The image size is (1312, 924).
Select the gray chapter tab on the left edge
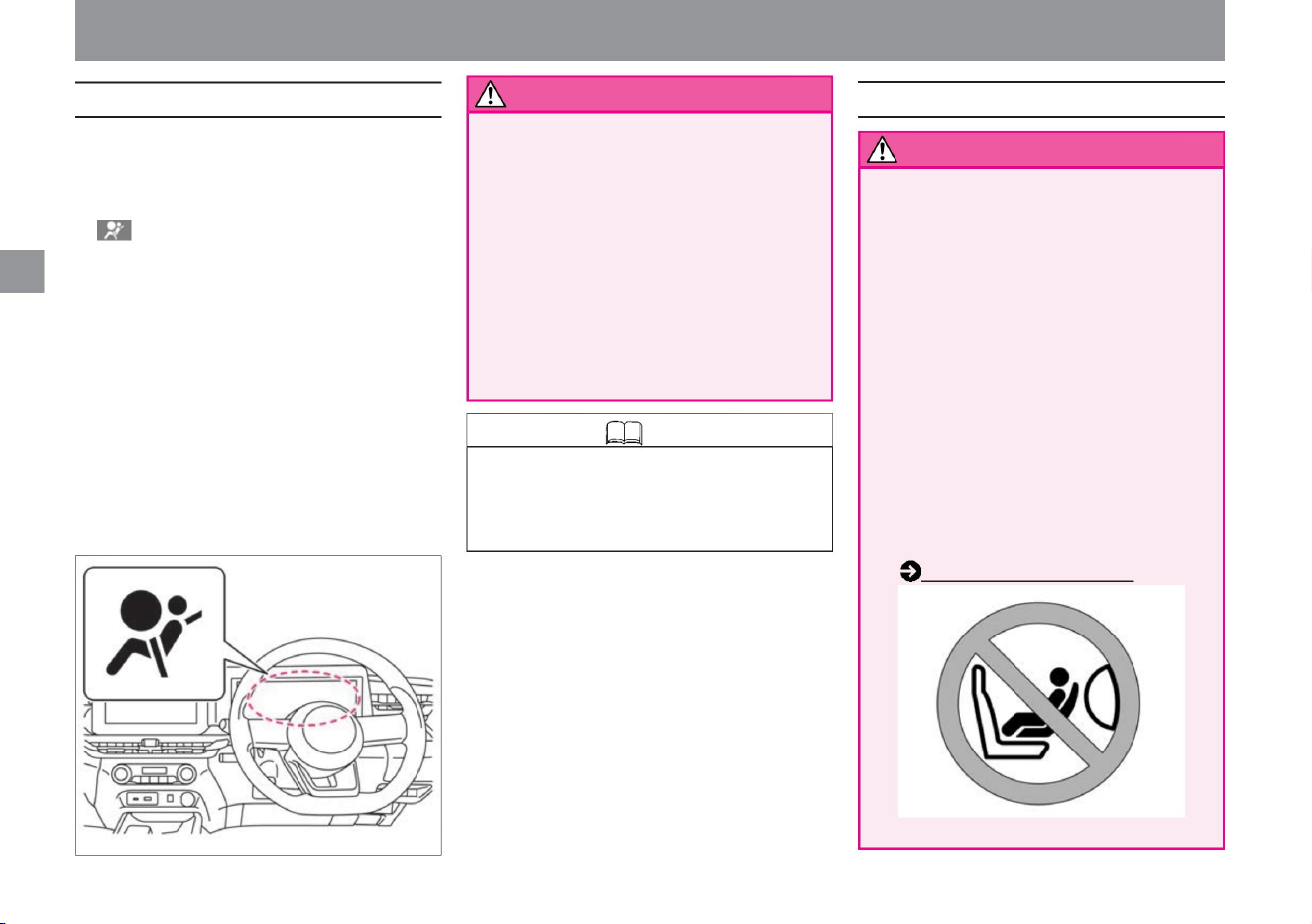pyautogui.click(x=22, y=271)
